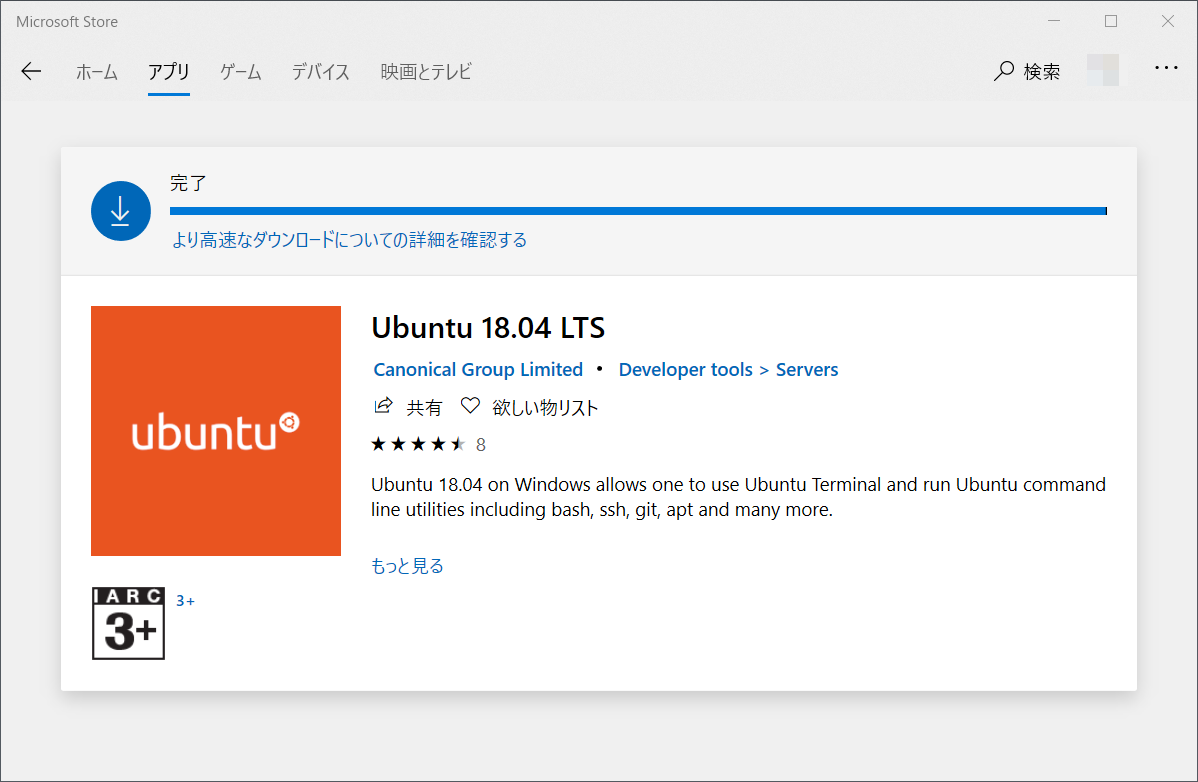Select the first rating star
Viewport: 1198px width, 782px height.
[378, 443]
